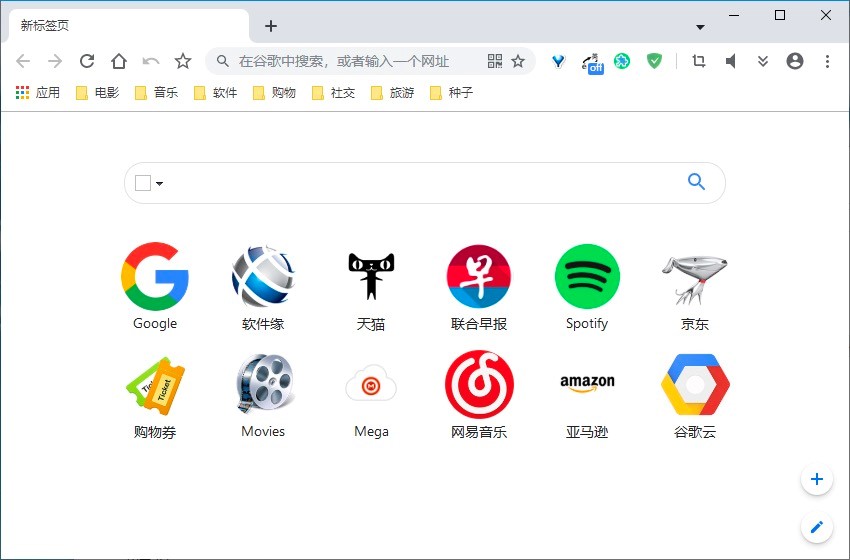
Task: Go to the home page icon
Action: pos(119,61)
